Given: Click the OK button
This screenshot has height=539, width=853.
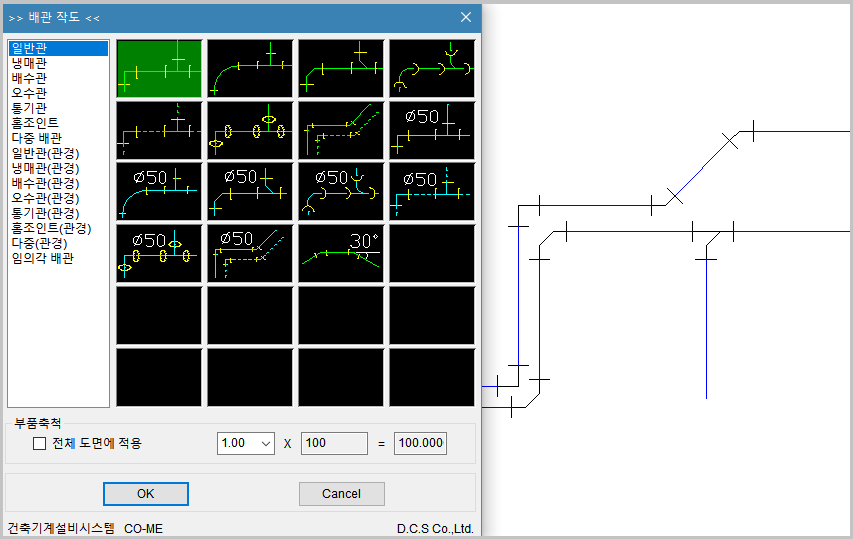Looking at the screenshot, I should (146, 494).
